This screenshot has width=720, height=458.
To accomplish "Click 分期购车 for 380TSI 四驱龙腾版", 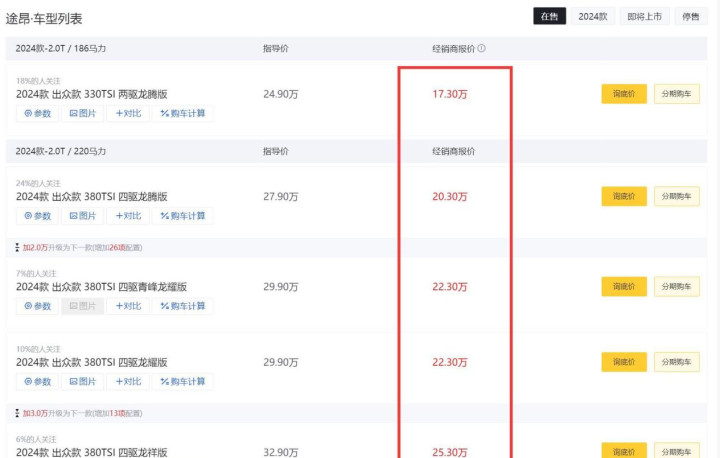I will point(676,196).
